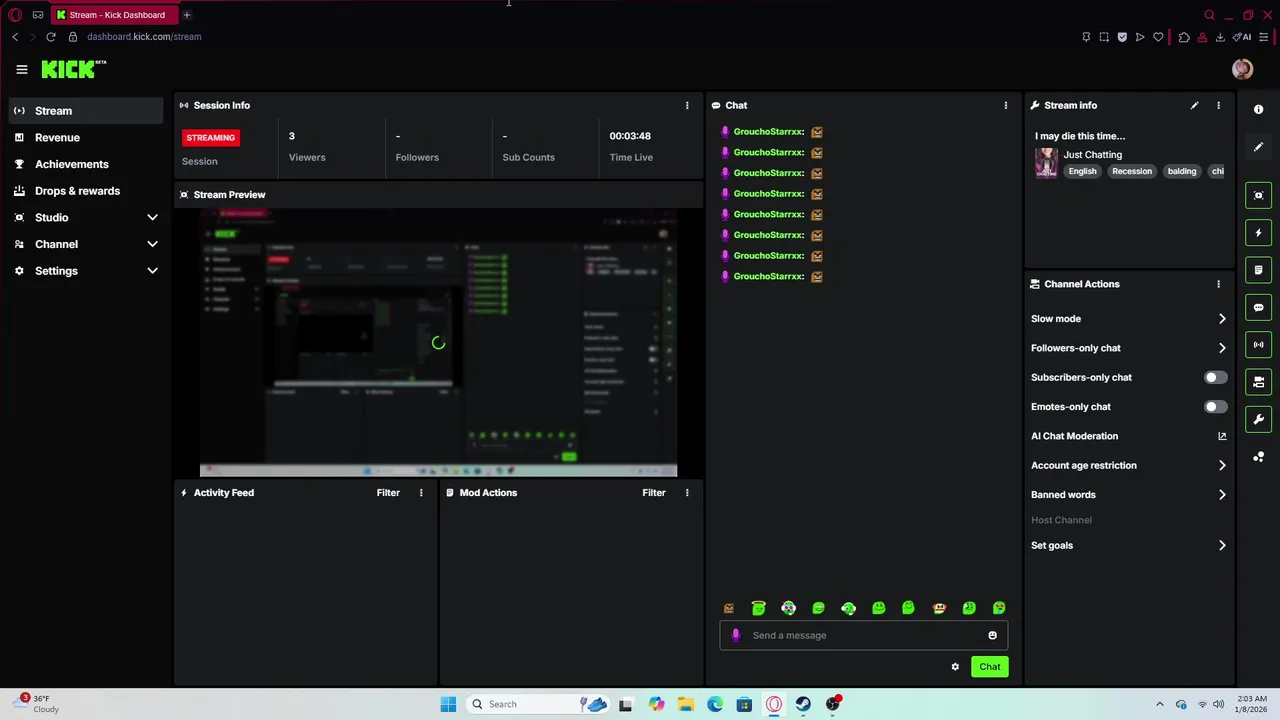This screenshot has height=720, width=1280.
Task: Click the purple microphone badge in message box
Action: point(736,635)
